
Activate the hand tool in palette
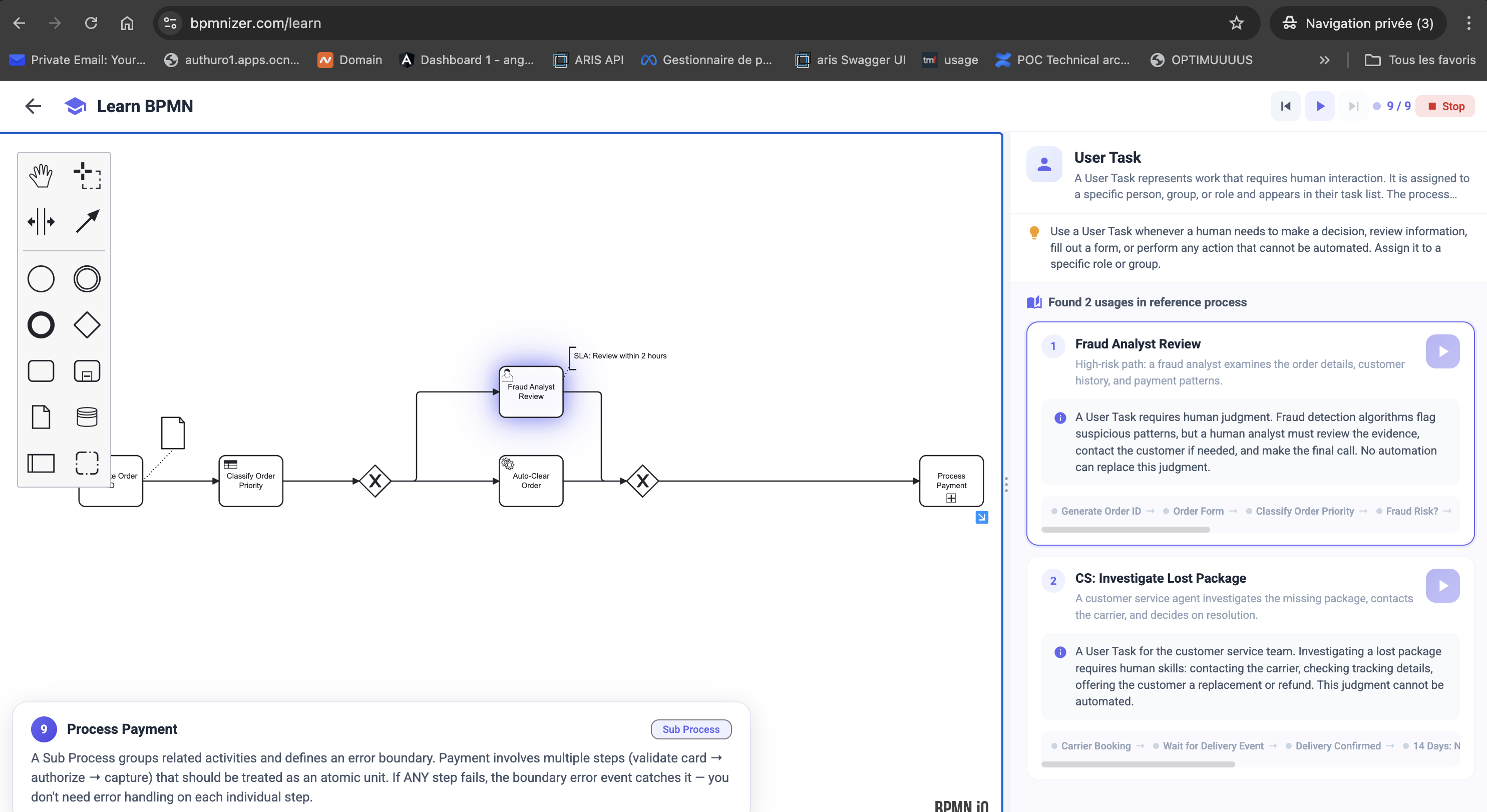[41, 175]
